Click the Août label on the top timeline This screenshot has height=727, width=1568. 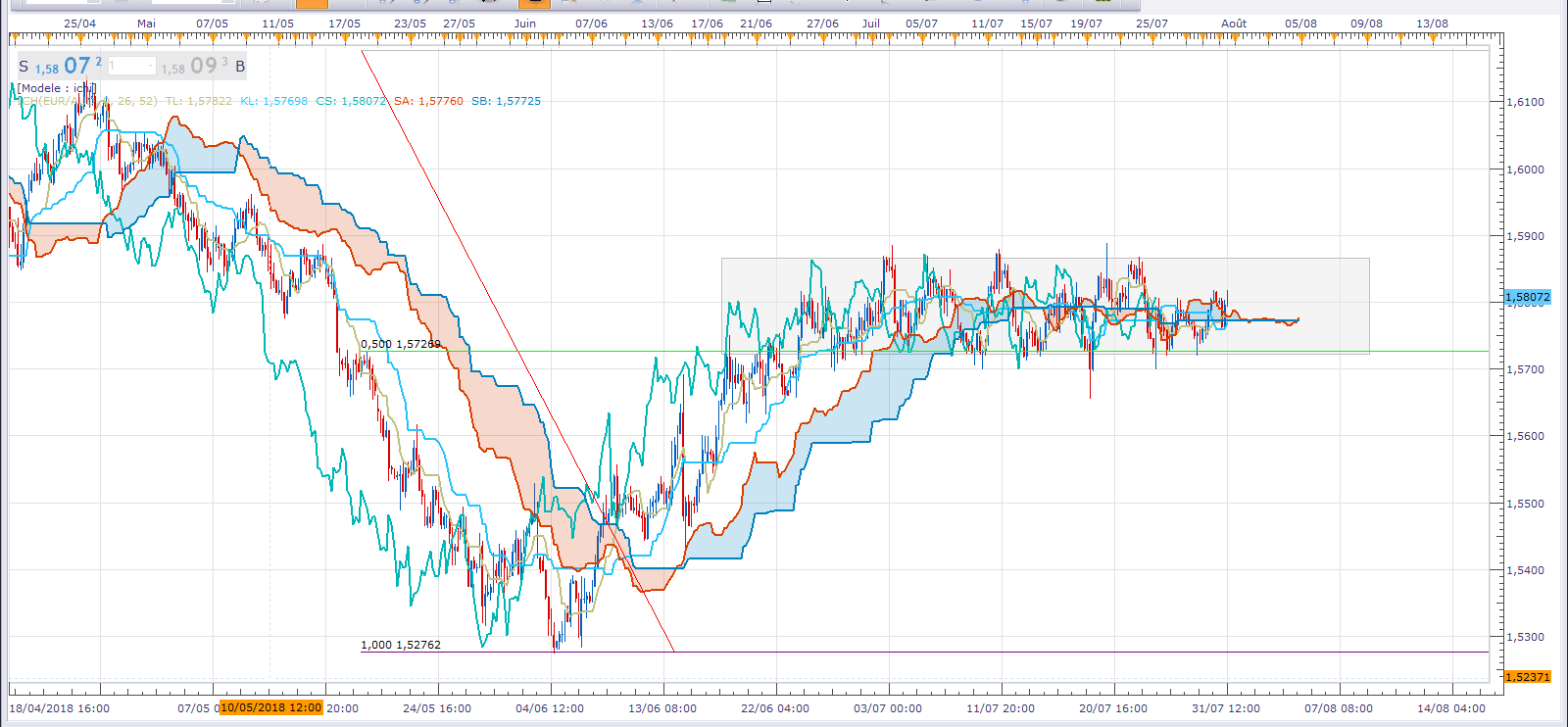[x=1234, y=24]
